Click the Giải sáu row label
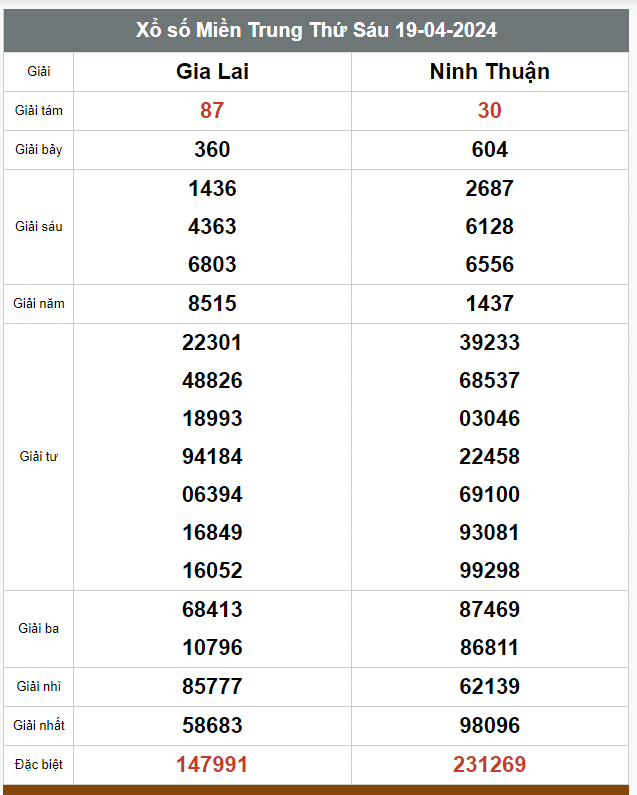 pos(39,227)
